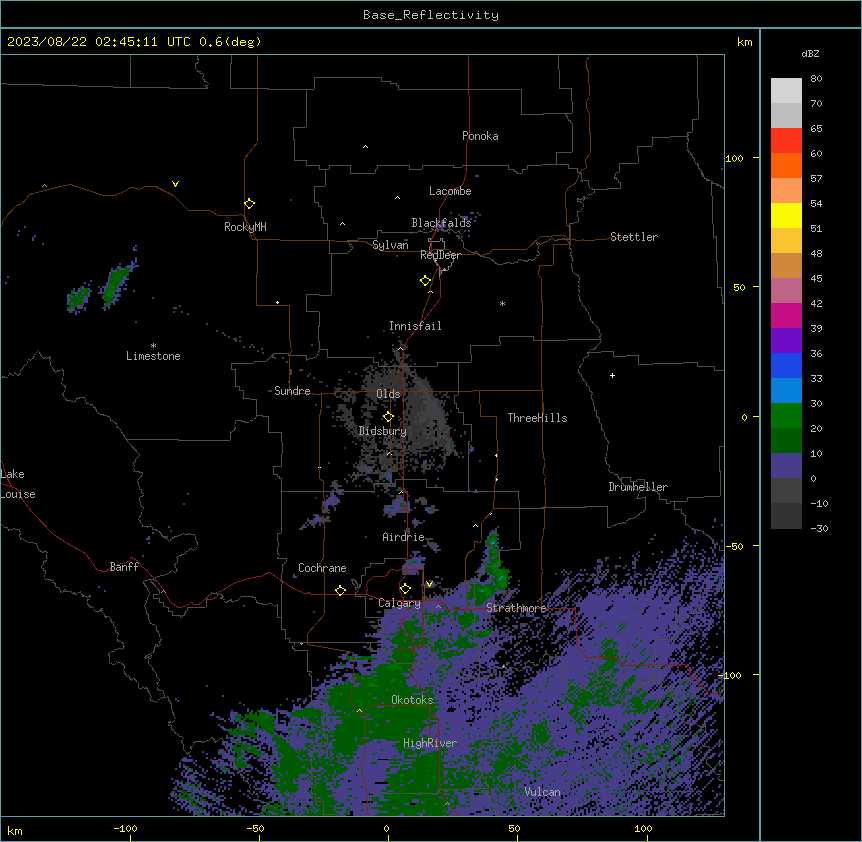The height and width of the screenshot is (842, 862).
Task: Click the HighRiver town label
Action: tap(430, 743)
